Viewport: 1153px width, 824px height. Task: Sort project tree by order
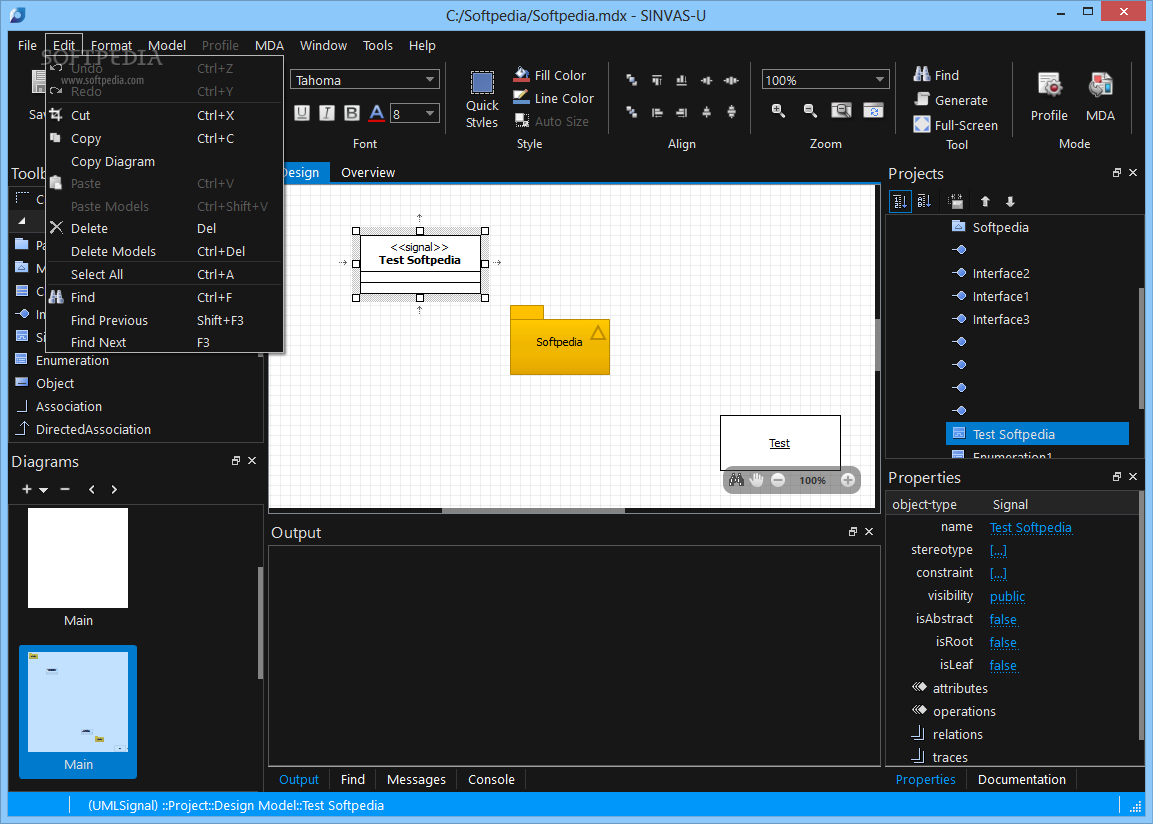tap(900, 201)
